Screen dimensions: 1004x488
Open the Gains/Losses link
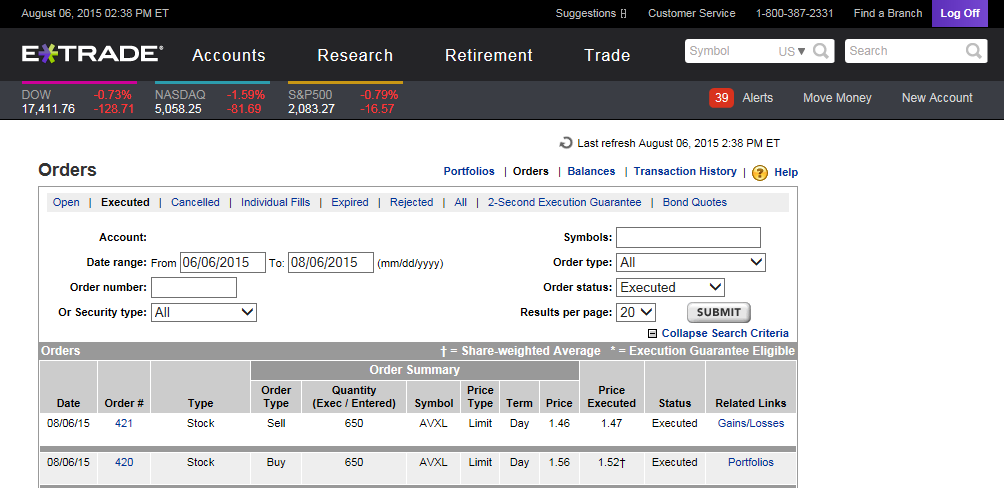coord(750,423)
